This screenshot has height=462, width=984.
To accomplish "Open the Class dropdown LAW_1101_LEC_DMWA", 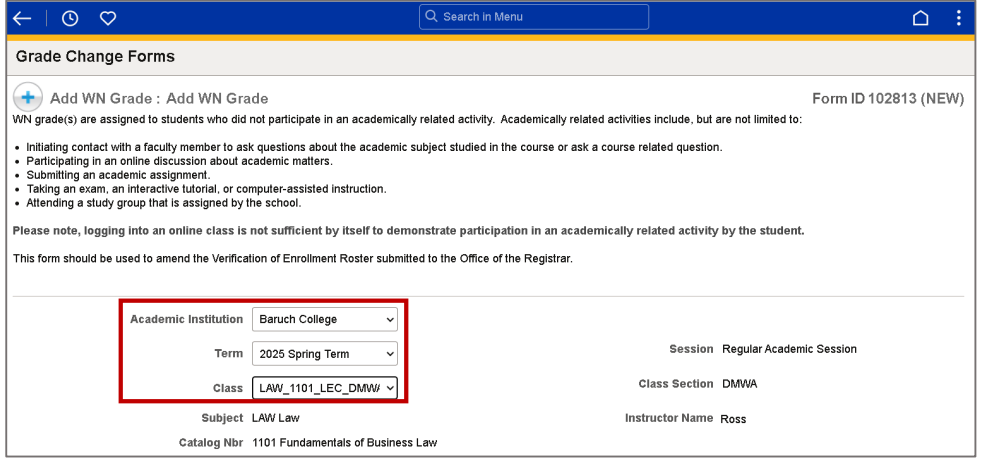I will pyautogui.click(x=324, y=388).
